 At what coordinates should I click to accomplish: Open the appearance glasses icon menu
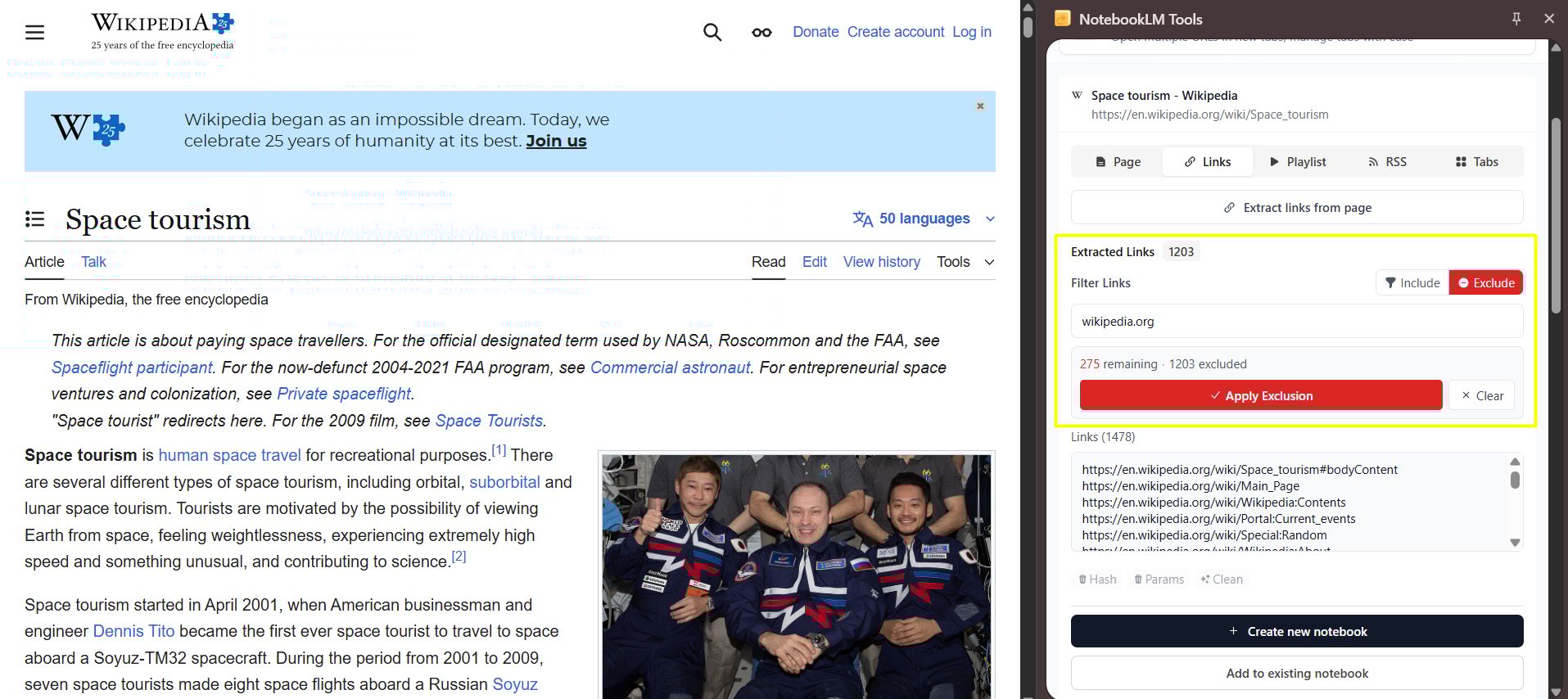(761, 33)
